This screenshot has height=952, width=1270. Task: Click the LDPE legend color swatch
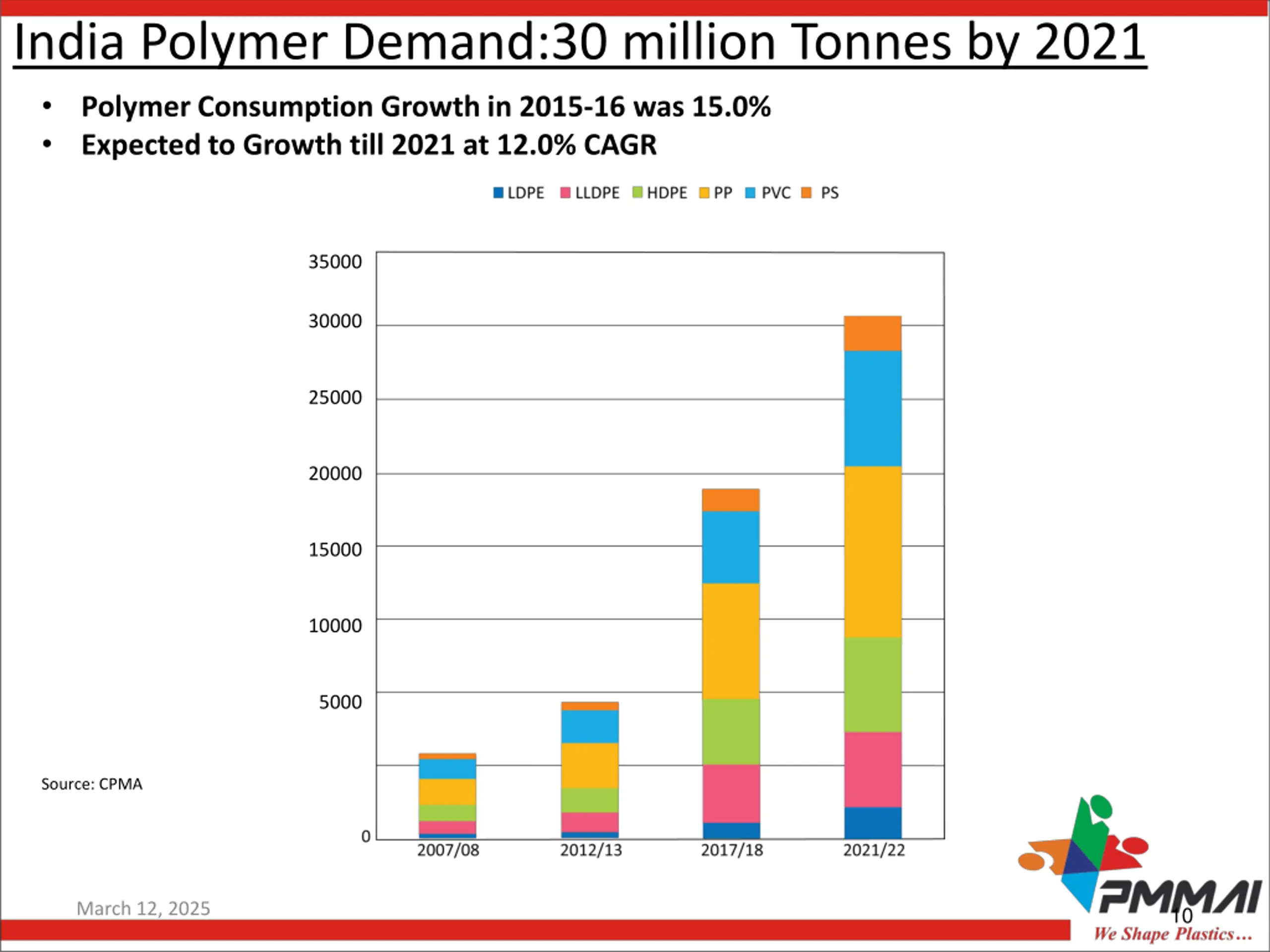point(499,193)
